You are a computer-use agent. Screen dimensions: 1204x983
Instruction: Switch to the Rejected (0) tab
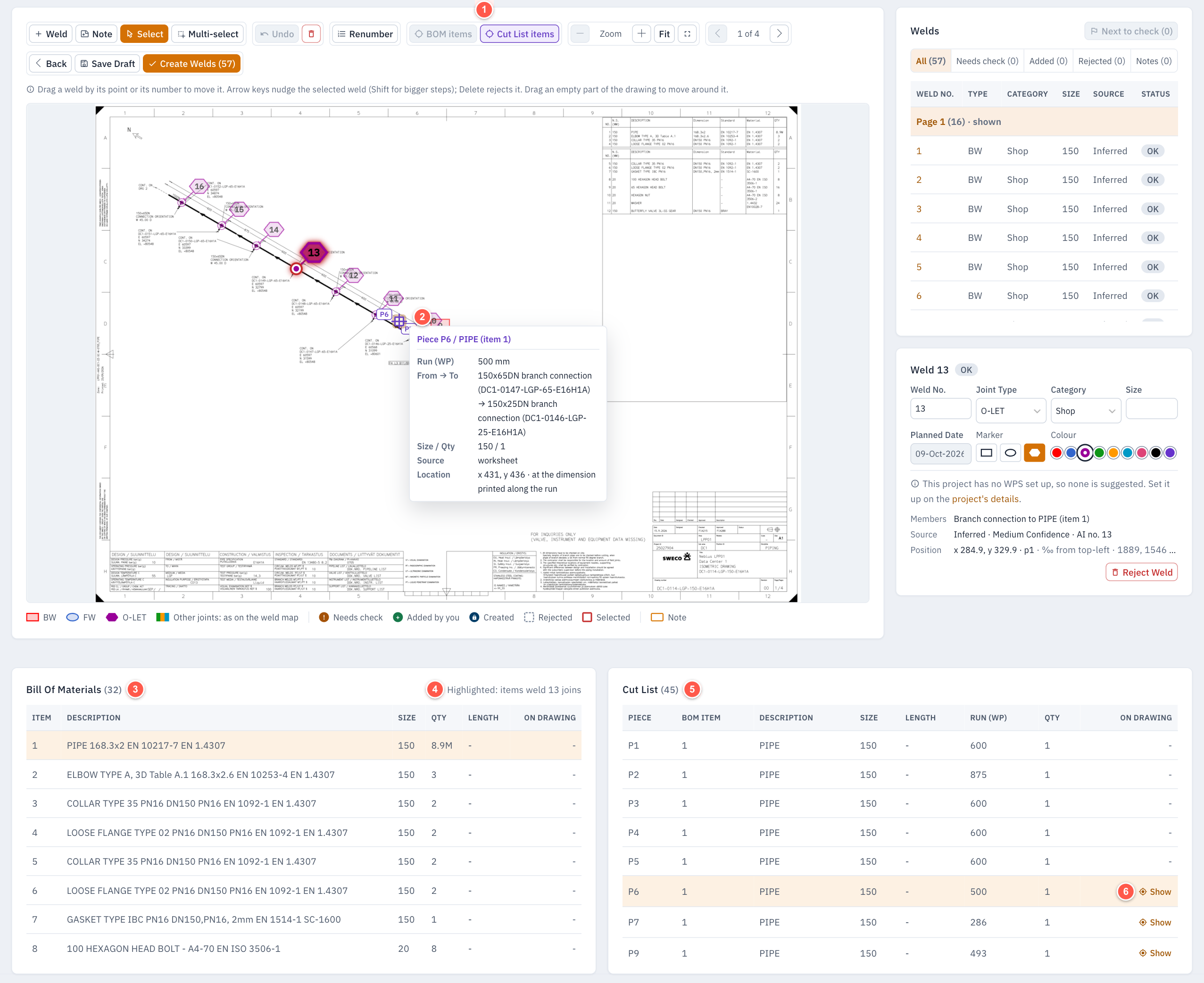(1102, 61)
